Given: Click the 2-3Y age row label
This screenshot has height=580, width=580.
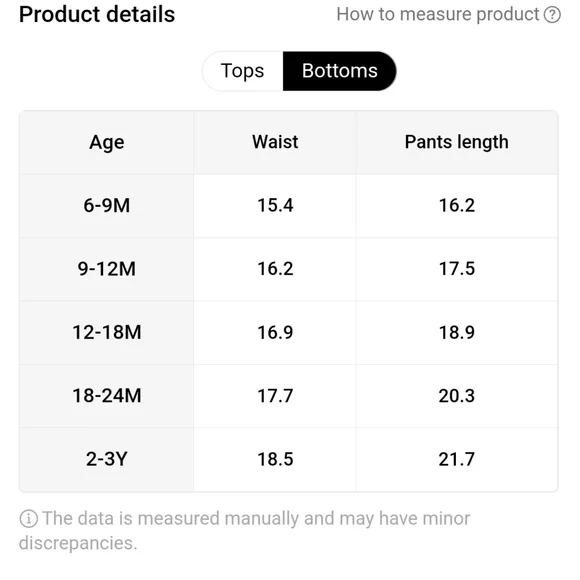Looking at the screenshot, I should pos(107,459).
